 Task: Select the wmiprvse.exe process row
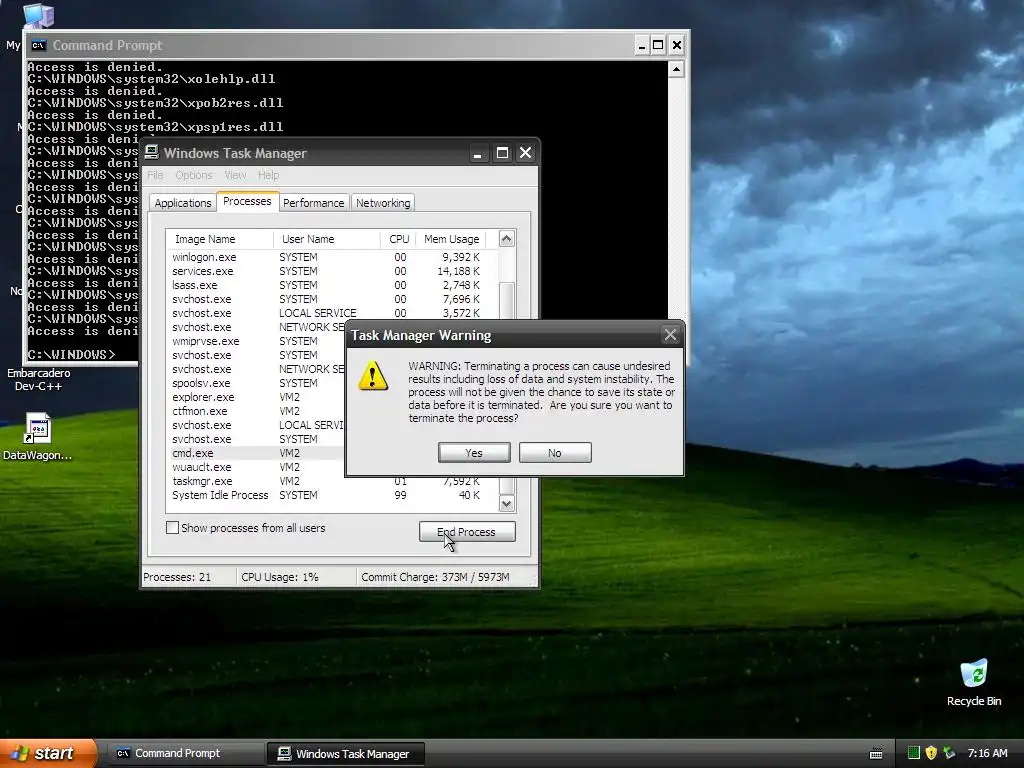coord(256,341)
